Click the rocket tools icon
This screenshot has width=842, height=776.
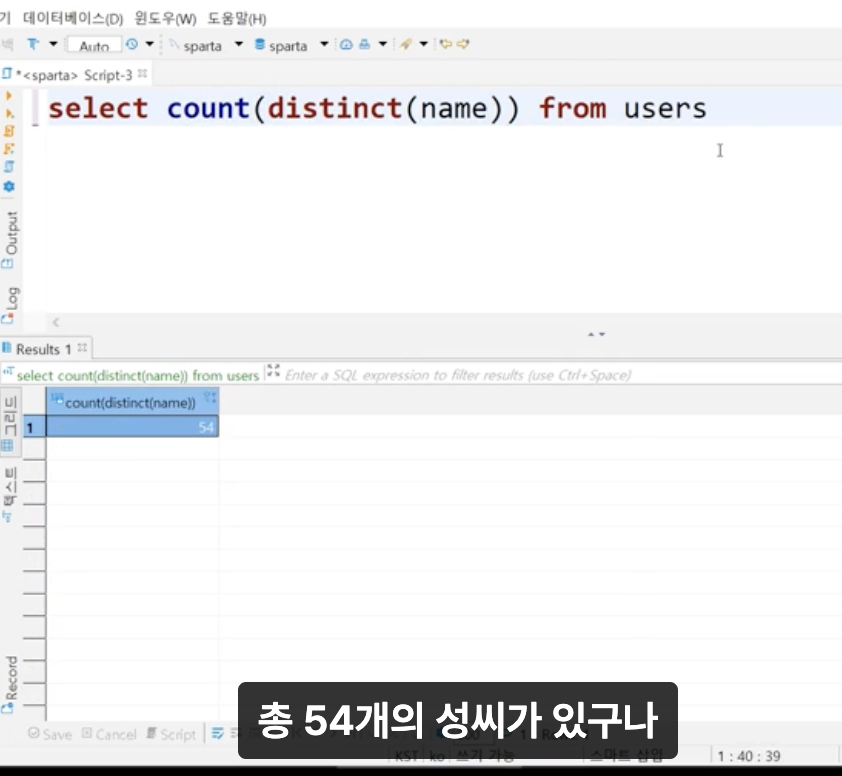click(405, 44)
